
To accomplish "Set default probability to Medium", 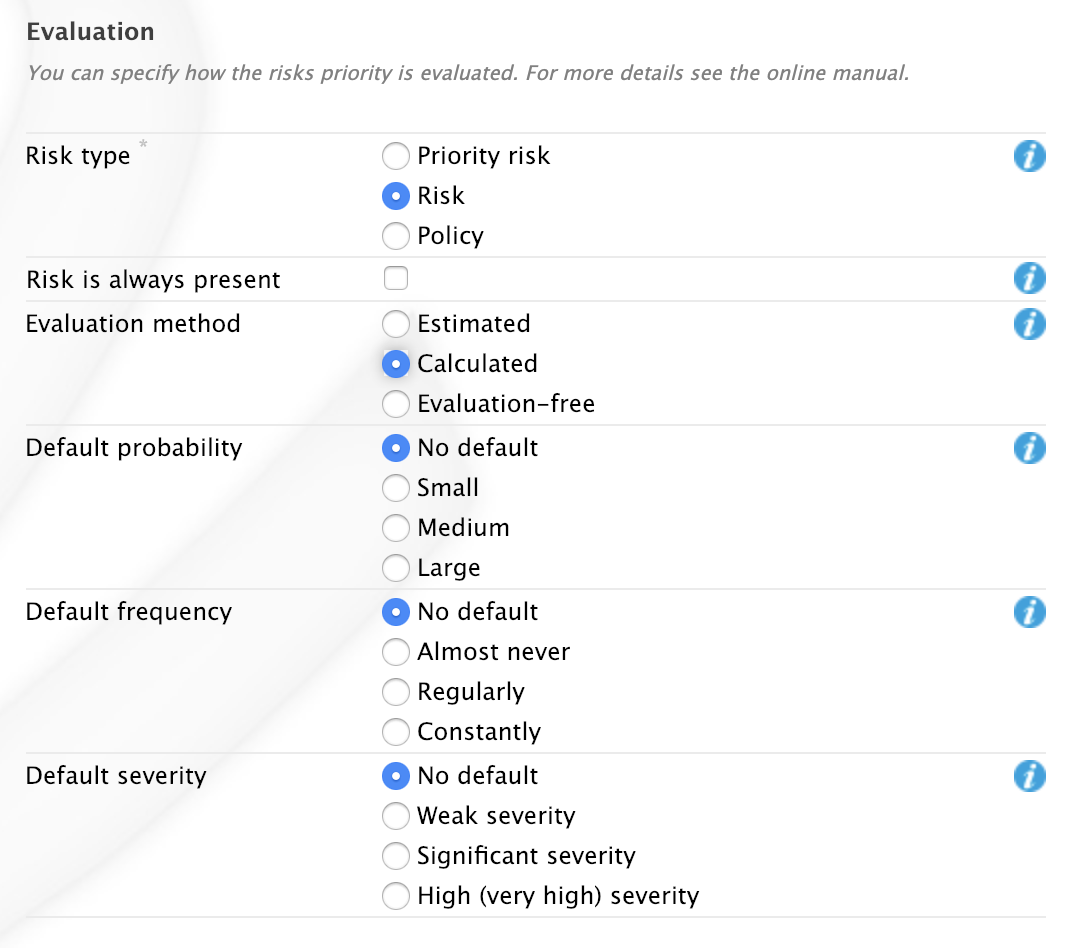I will (x=396, y=528).
